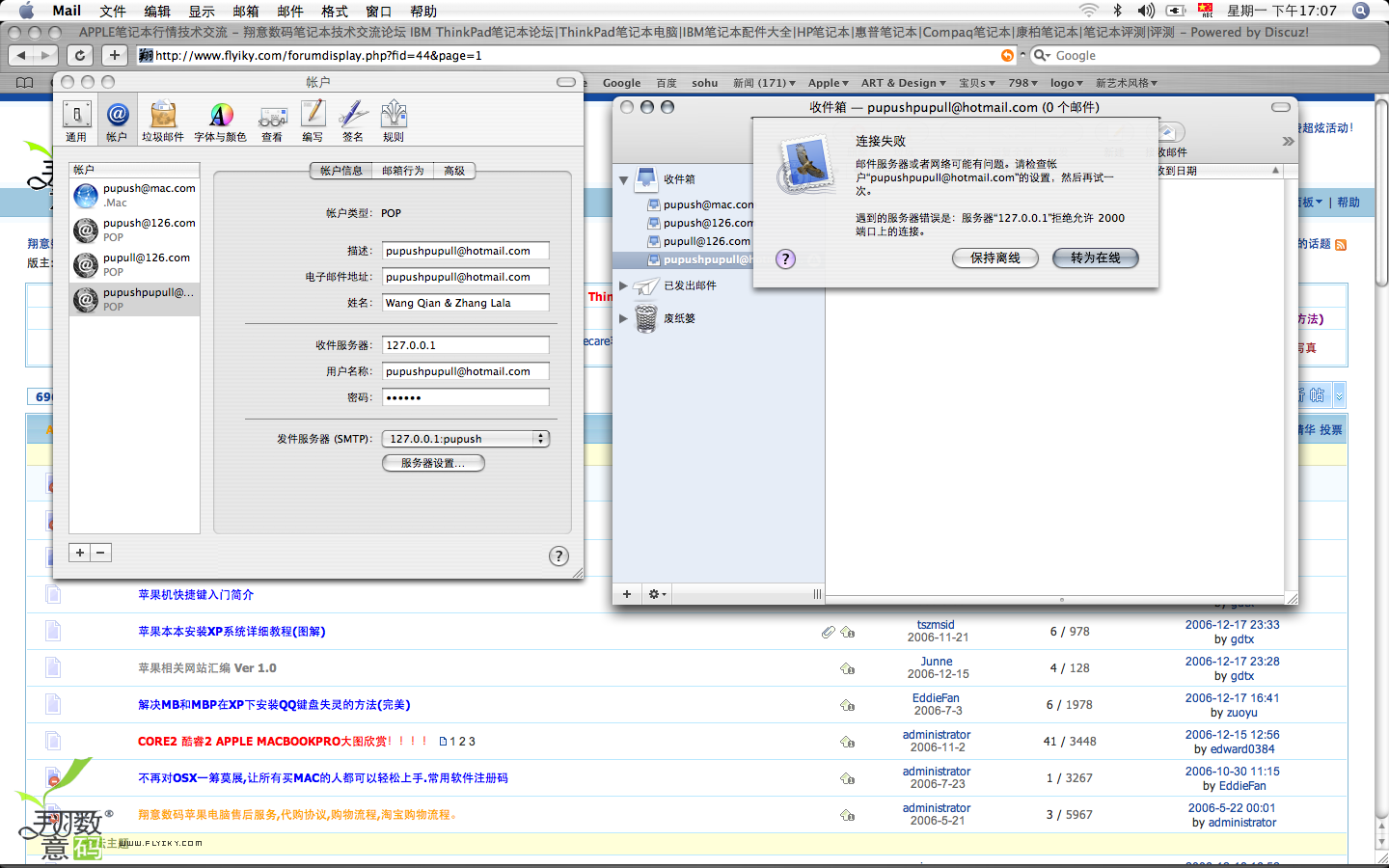Open the 垃圾邮件 junk mail pane
The width and height of the screenshot is (1389, 868).
pyautogui.click(x=163, y=121)
